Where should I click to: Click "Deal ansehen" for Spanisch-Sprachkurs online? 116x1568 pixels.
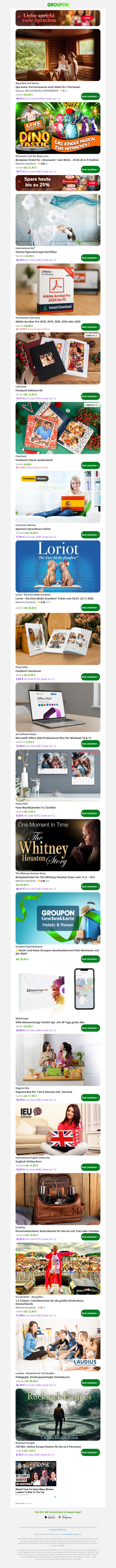pos(90,535)
